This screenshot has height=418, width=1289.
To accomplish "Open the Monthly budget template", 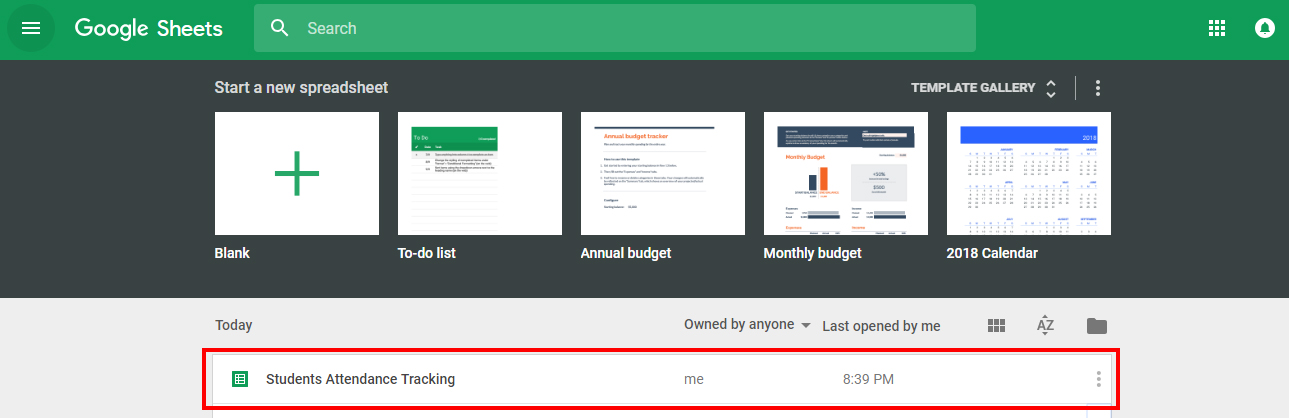I will pos(846,173).
